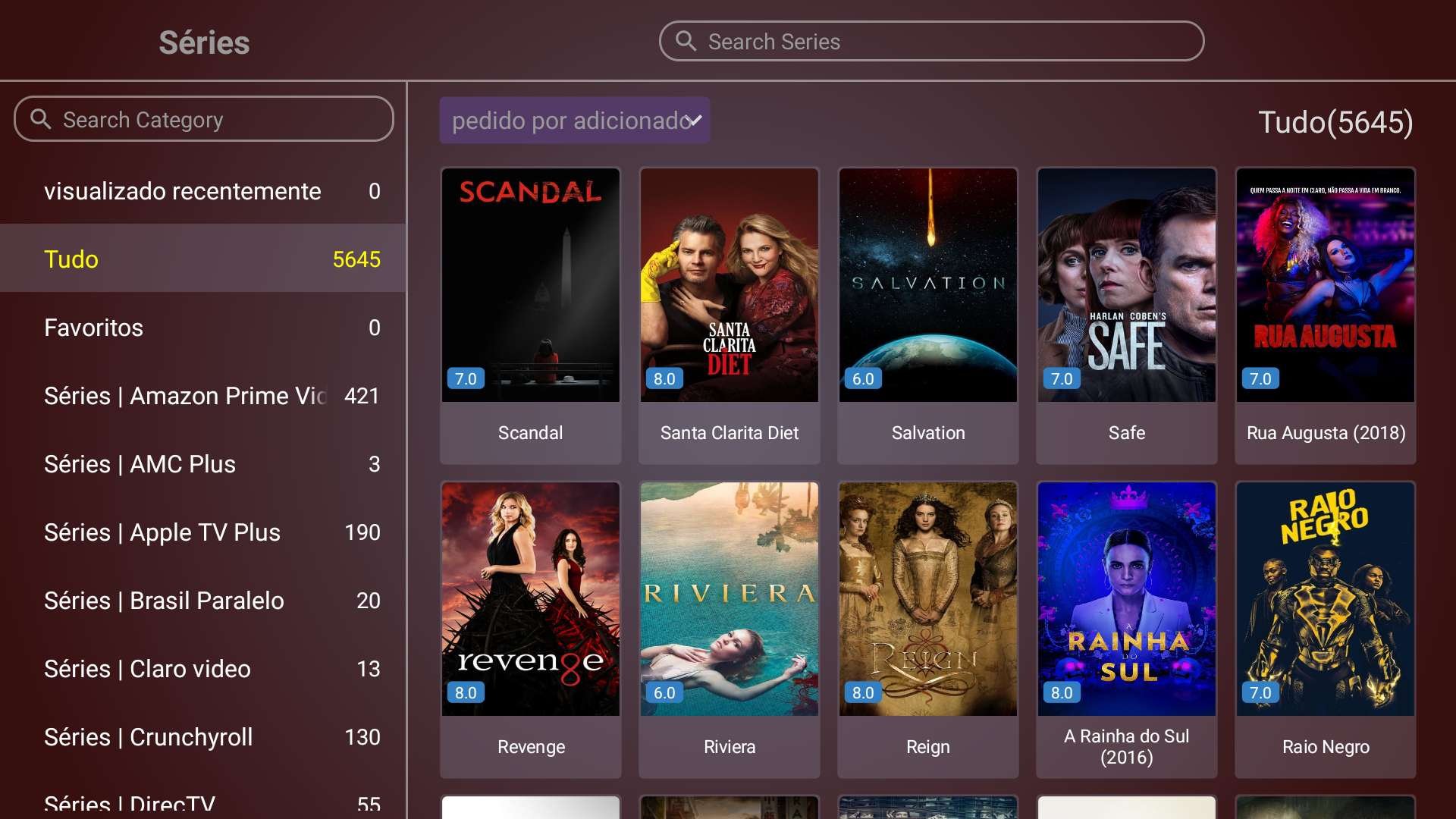Select the Tudo category
Viewport: 1456px width, 819px height.
point(203,259)
